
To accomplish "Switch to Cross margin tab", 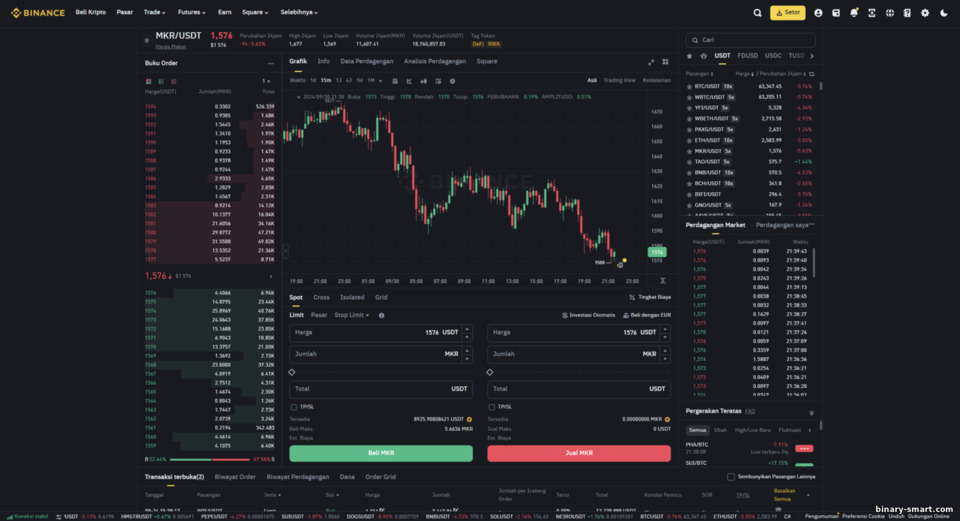I will [321, 298].
